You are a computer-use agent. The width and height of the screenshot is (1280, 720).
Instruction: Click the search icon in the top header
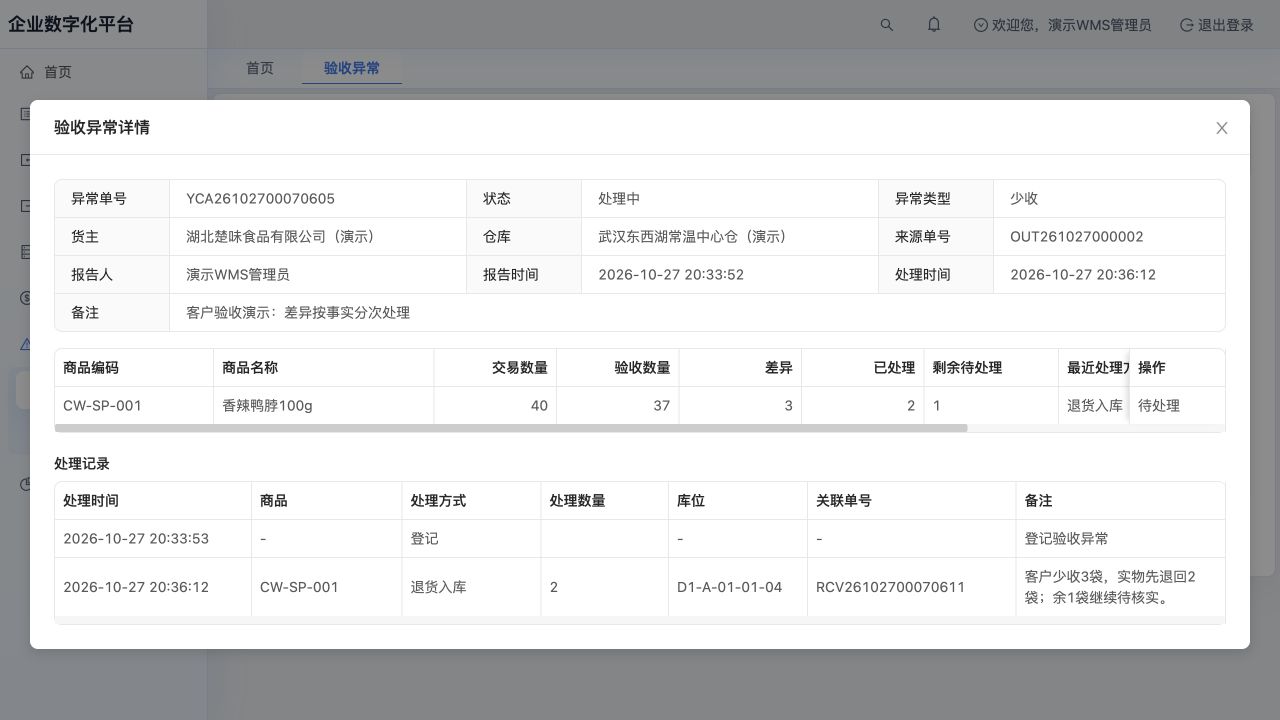point(886,25)
